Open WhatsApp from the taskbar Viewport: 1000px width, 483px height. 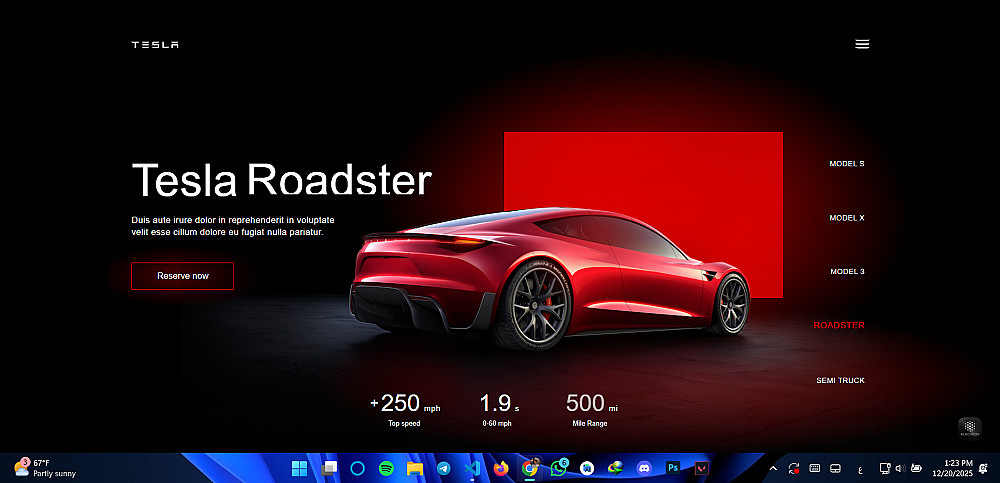[x=559, y=468]
